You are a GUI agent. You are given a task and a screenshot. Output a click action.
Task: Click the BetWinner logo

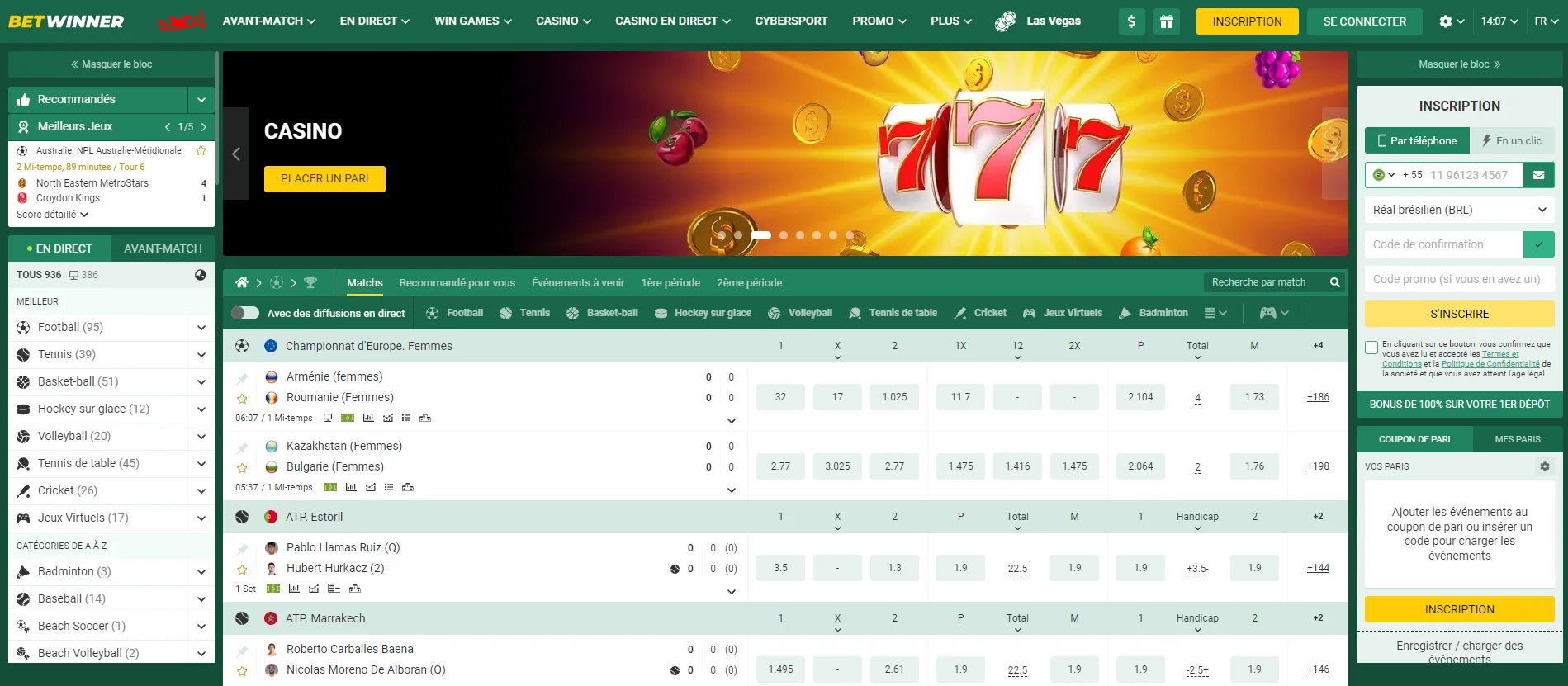(x=66, y=21)
